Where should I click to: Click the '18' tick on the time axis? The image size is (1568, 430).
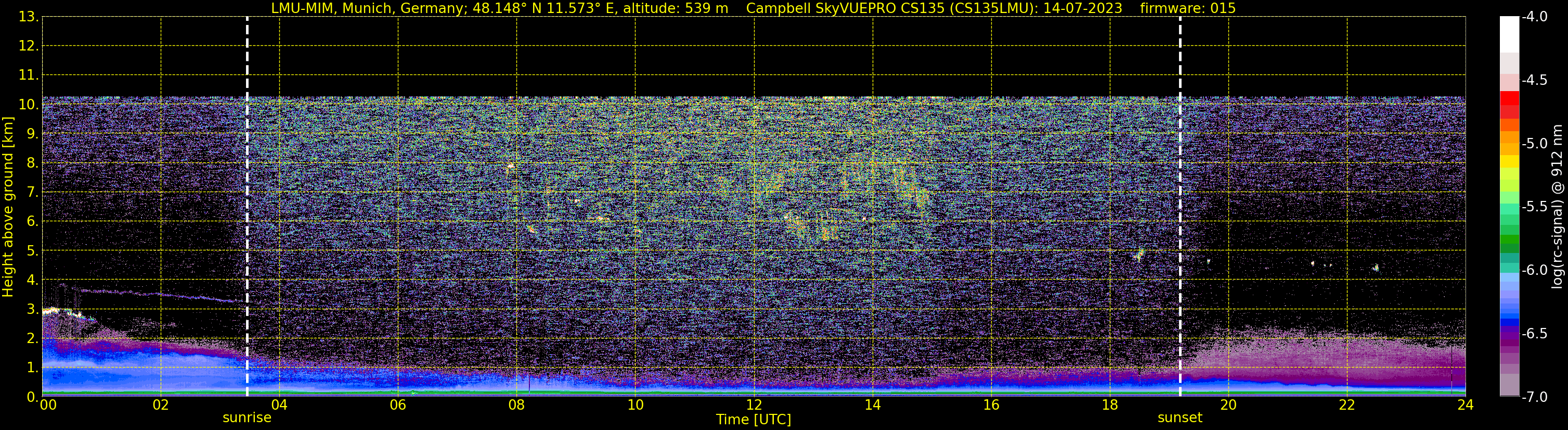(x=1110, y=405)
